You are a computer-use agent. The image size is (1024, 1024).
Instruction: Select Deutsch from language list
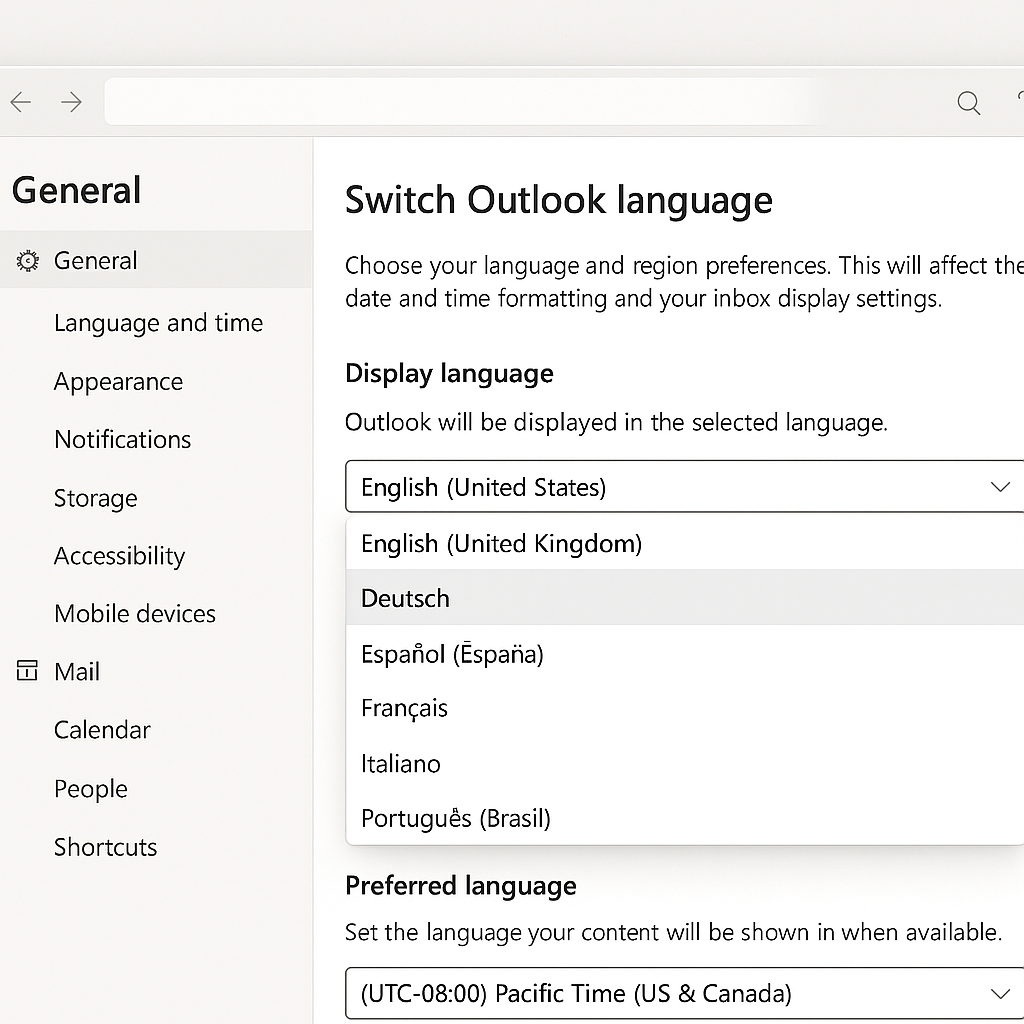pyautogui.click(x=685, y=598)
